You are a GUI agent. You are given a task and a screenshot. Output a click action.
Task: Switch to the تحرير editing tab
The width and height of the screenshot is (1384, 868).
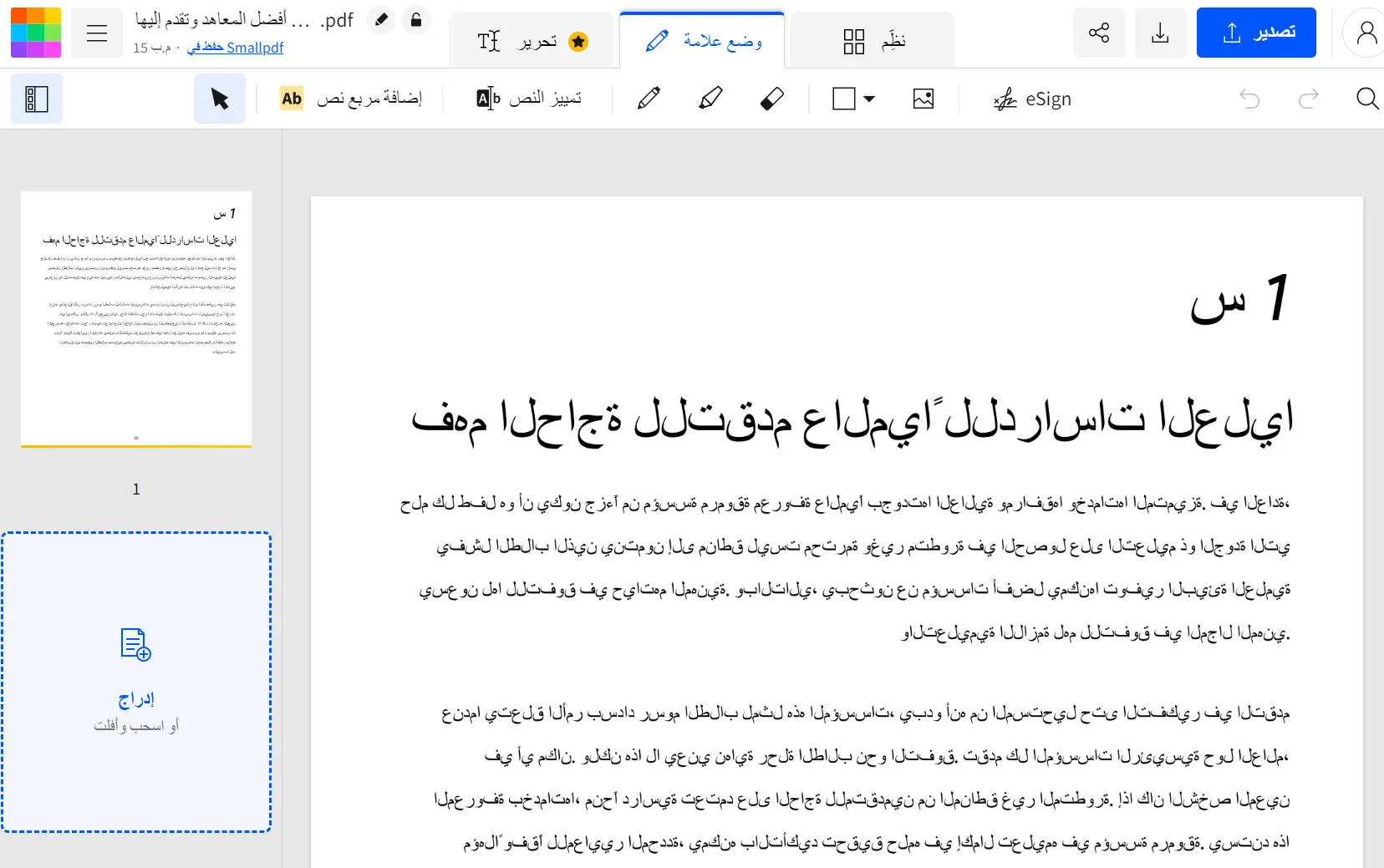click(x=532, y=39)
